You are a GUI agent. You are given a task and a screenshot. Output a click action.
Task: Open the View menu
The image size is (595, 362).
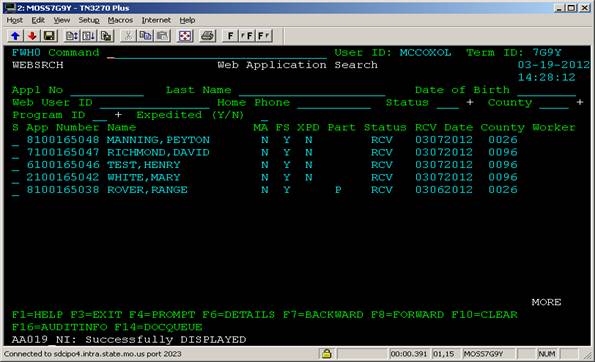click(61, 20)
